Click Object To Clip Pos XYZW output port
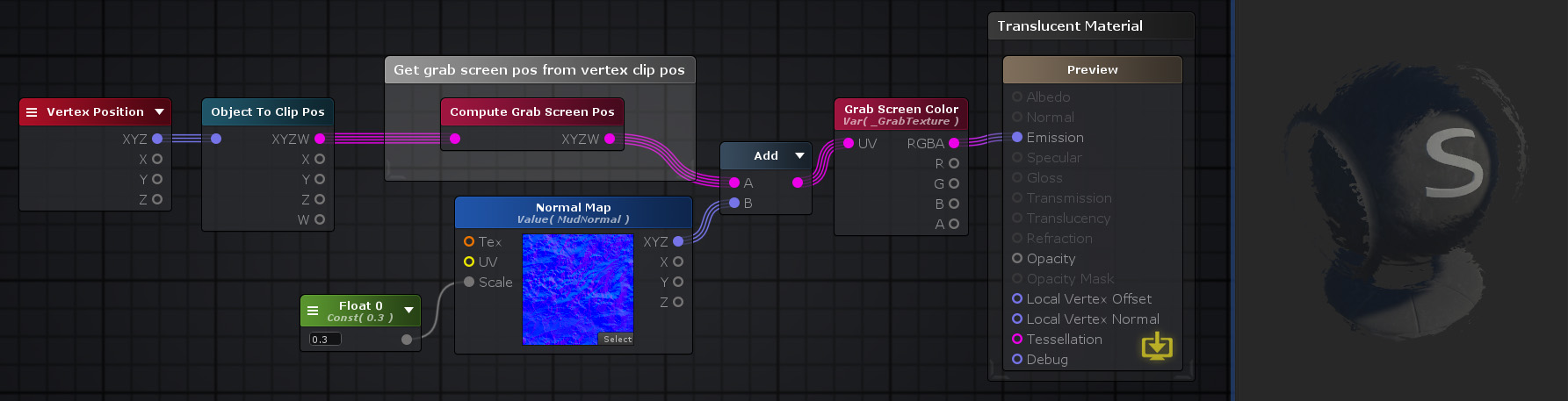1568x401 pixels. click(320, 139)
